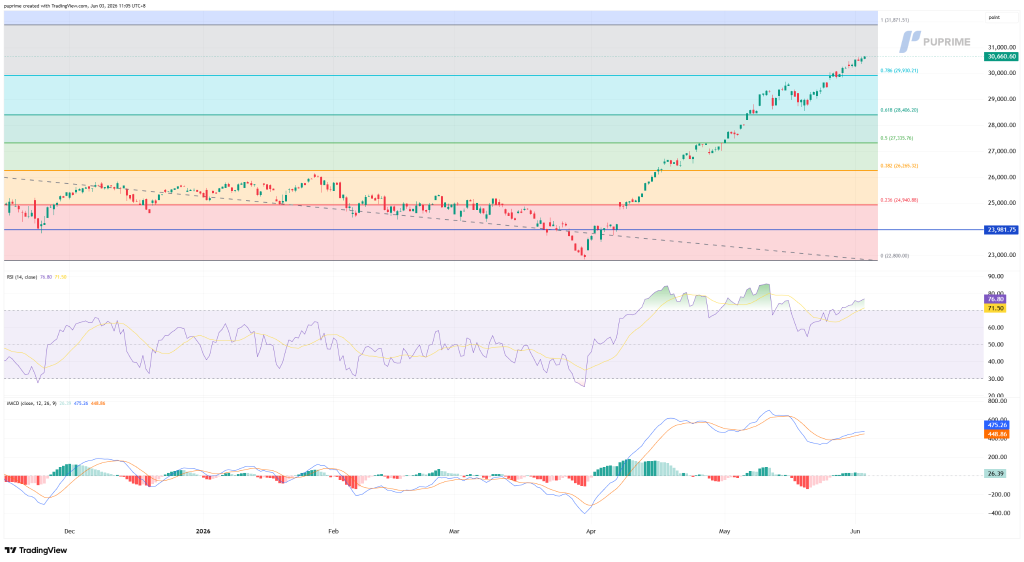Screen dimensions: 1024x562
Task: Click the TradingView logo at bottom left
Action: [x=36, y=550]
